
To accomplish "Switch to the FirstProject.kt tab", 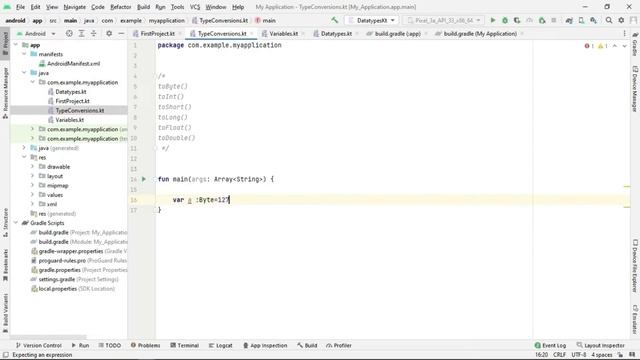I will point(157,33).
